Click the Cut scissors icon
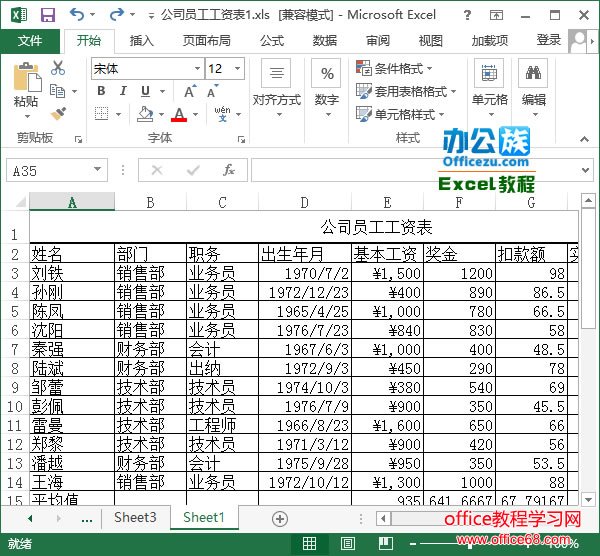The image size is (600, 556). click(58, 68)
